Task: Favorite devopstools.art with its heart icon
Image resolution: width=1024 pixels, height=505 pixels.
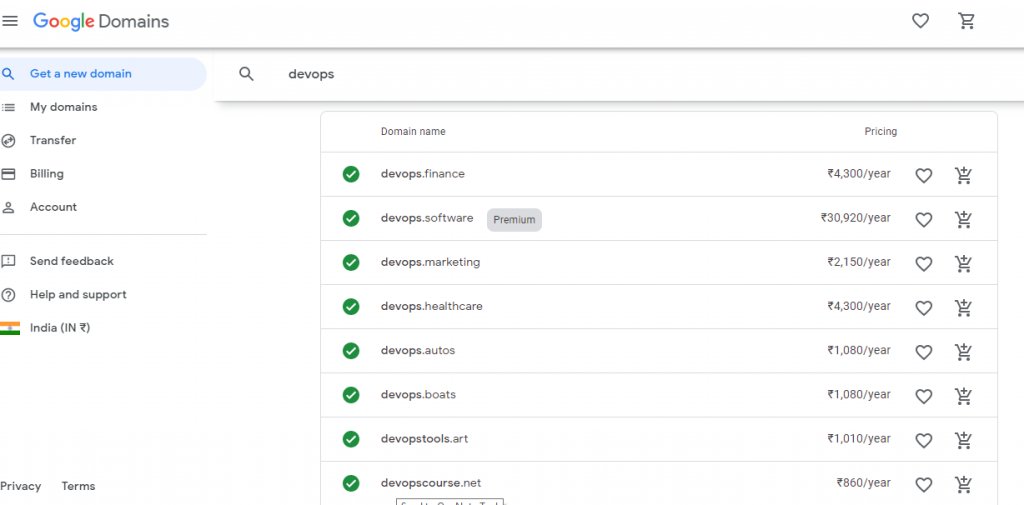Action: [x=923, y=440]
